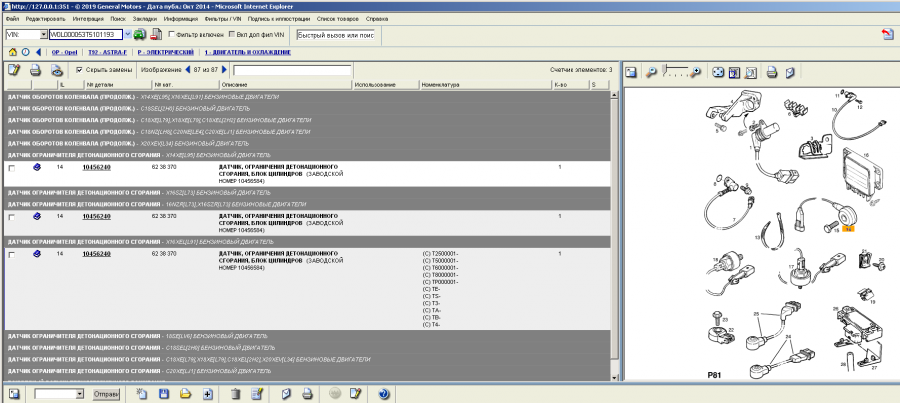Viewport: 900px width, 403px height.
Task: Follow the 'P - ЭЛЕКТРИЧЕСКИЙ' breadcrumb link
Action: [165, 52]
